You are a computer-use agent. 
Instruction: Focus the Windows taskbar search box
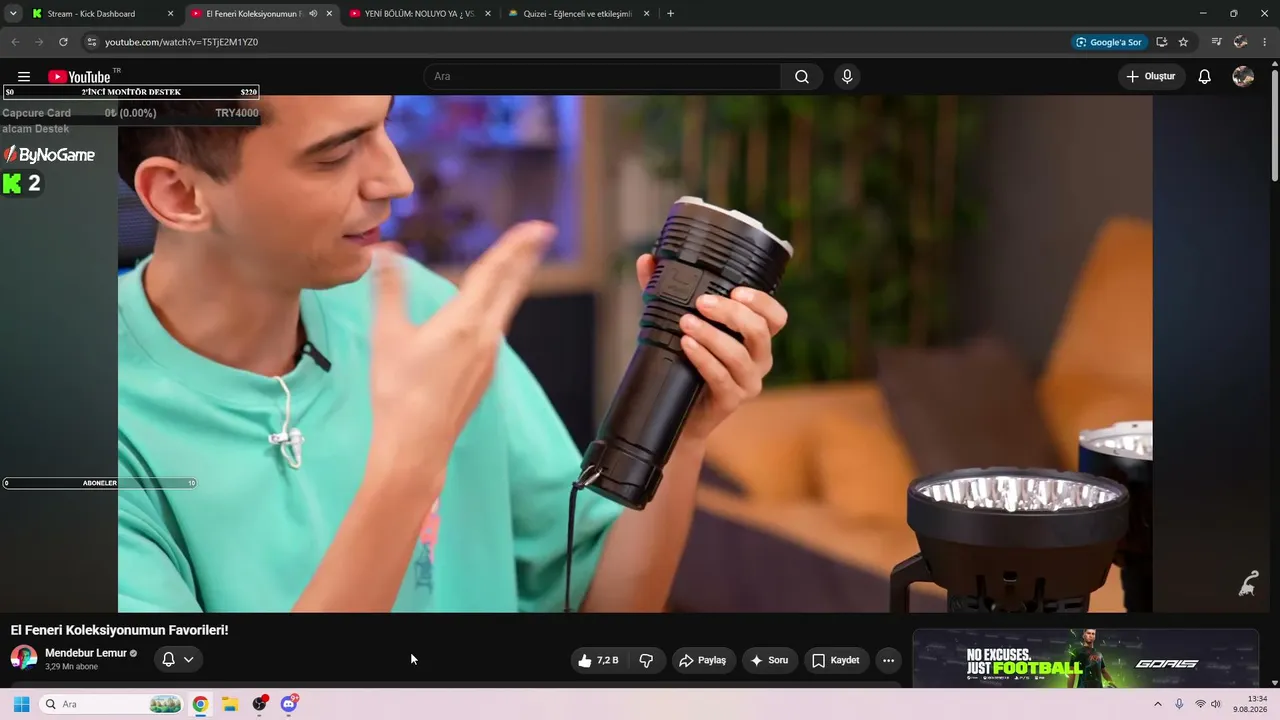[113, 704]
